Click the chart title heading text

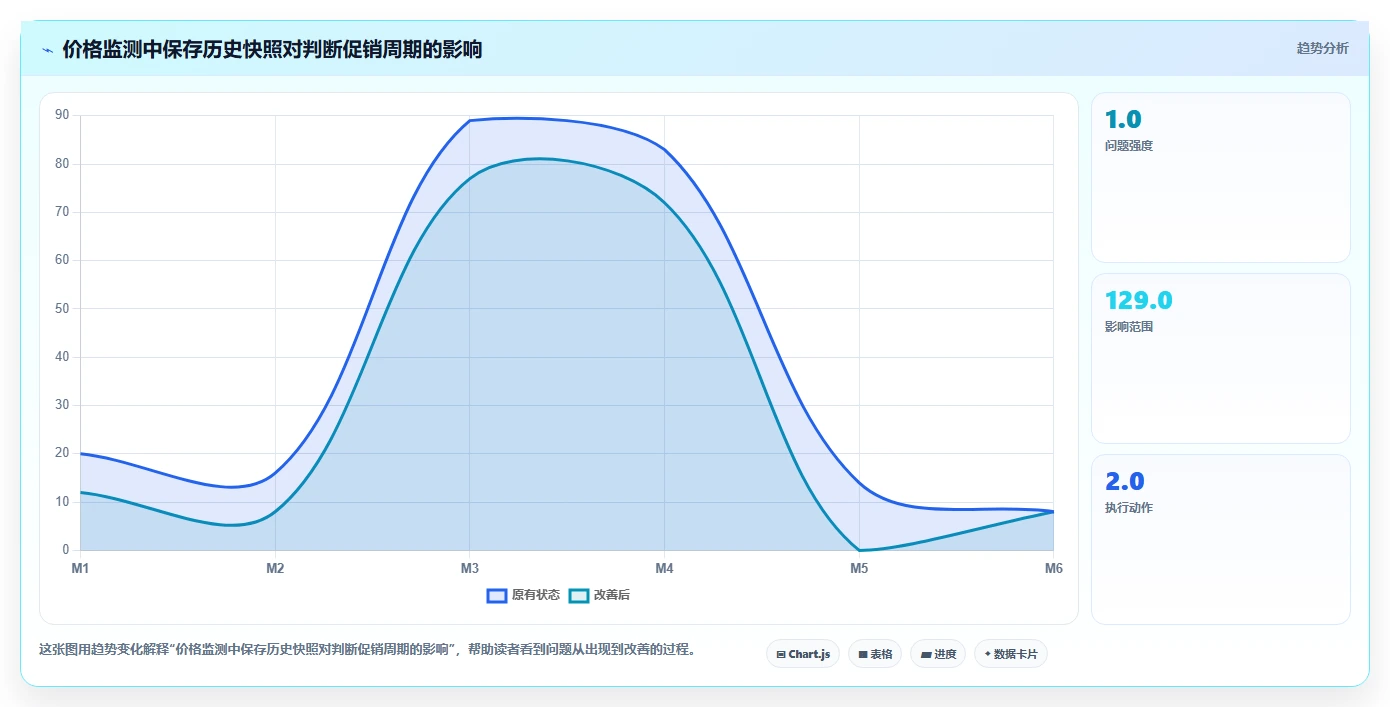[x=272, y=49]
